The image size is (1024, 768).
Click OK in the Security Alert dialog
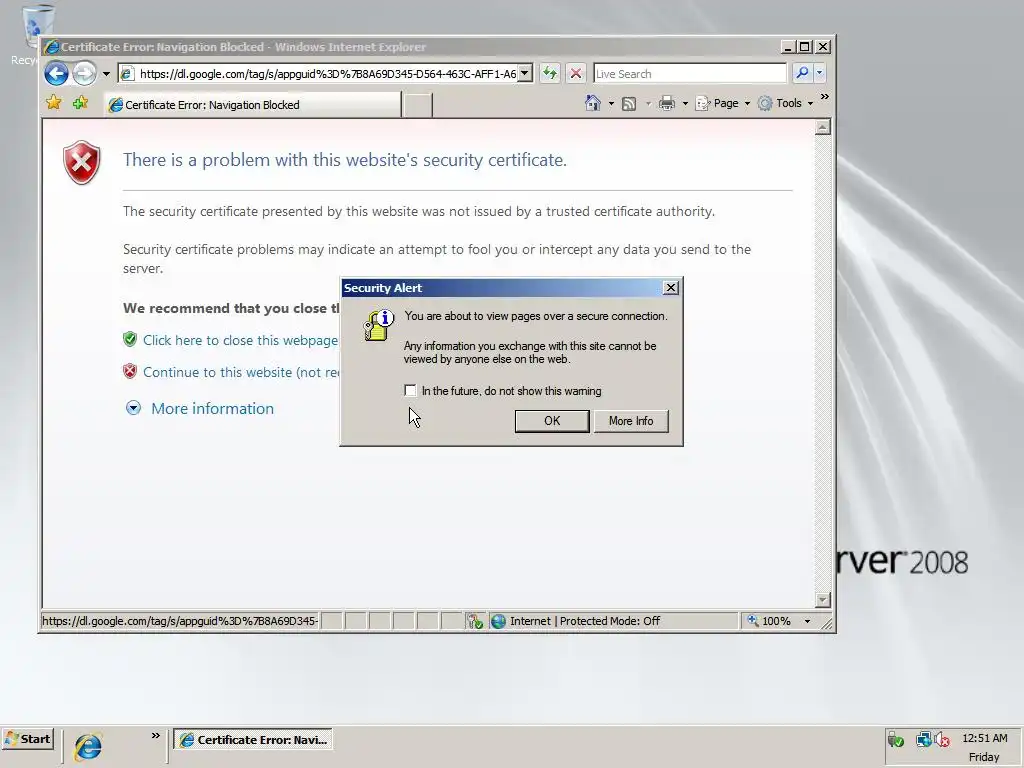coord(552,421)
